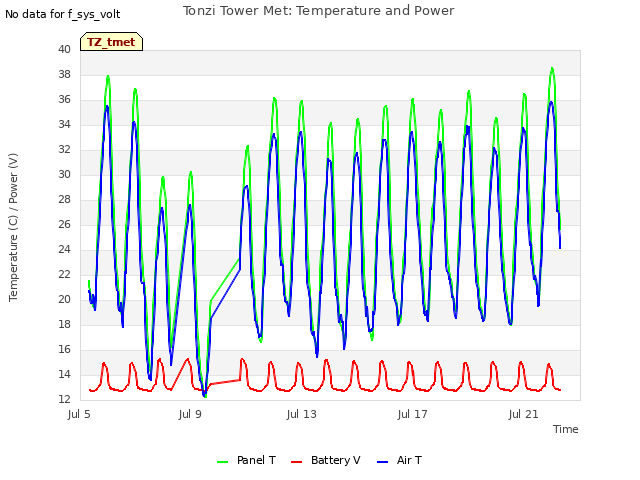Toggle the Battery V legend entry
640x480 pixels.
(x=326, y=460)
